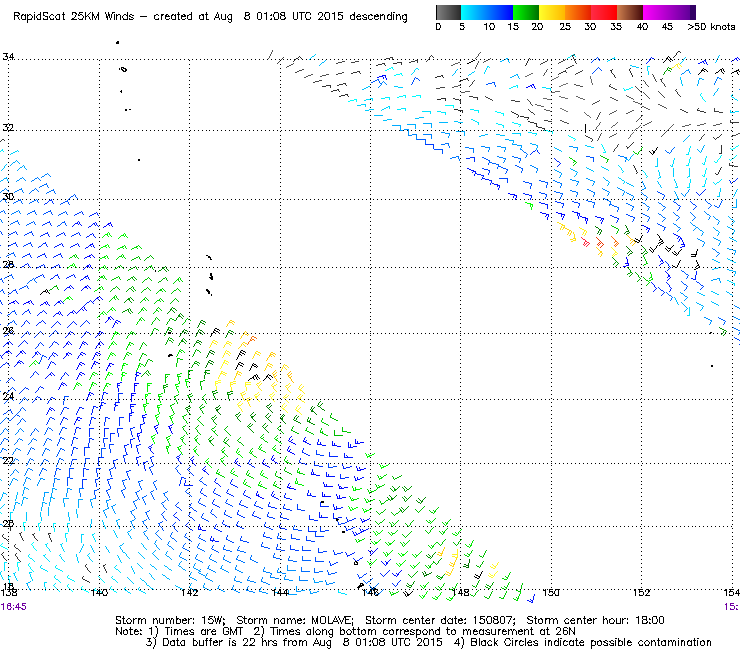Click the latitude label '22'

[8, 460]
